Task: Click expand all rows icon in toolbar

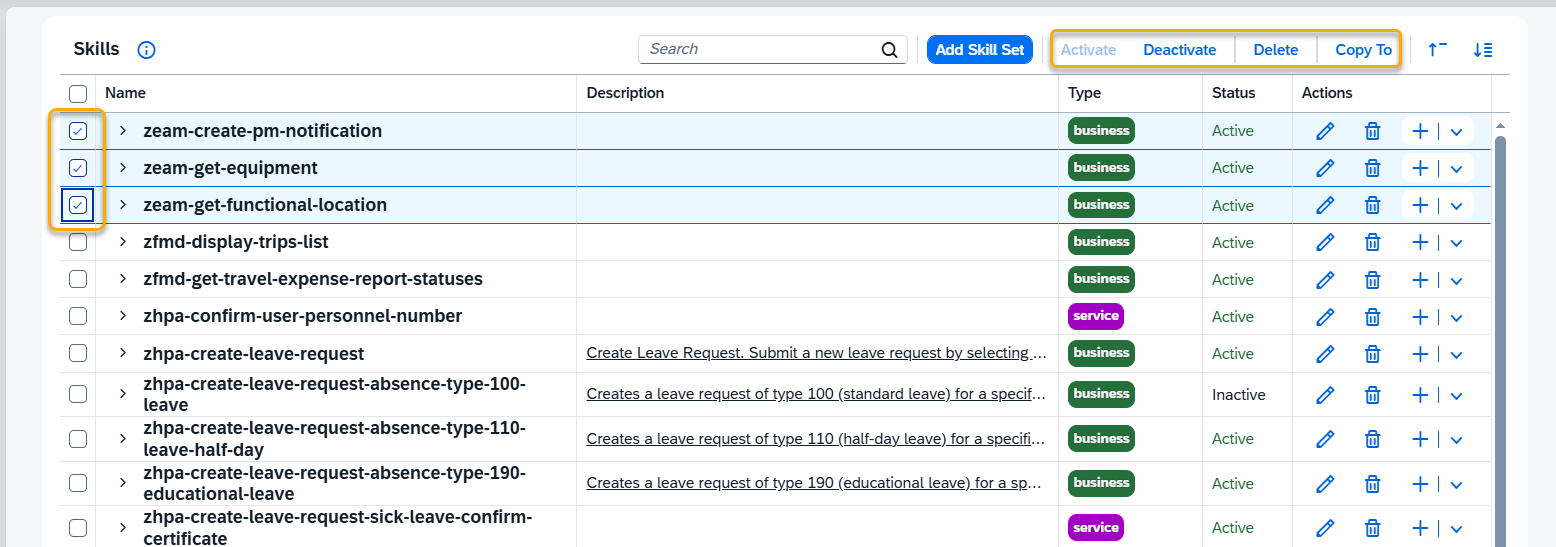Action: pyautogui.click(x=1483, y=50)
